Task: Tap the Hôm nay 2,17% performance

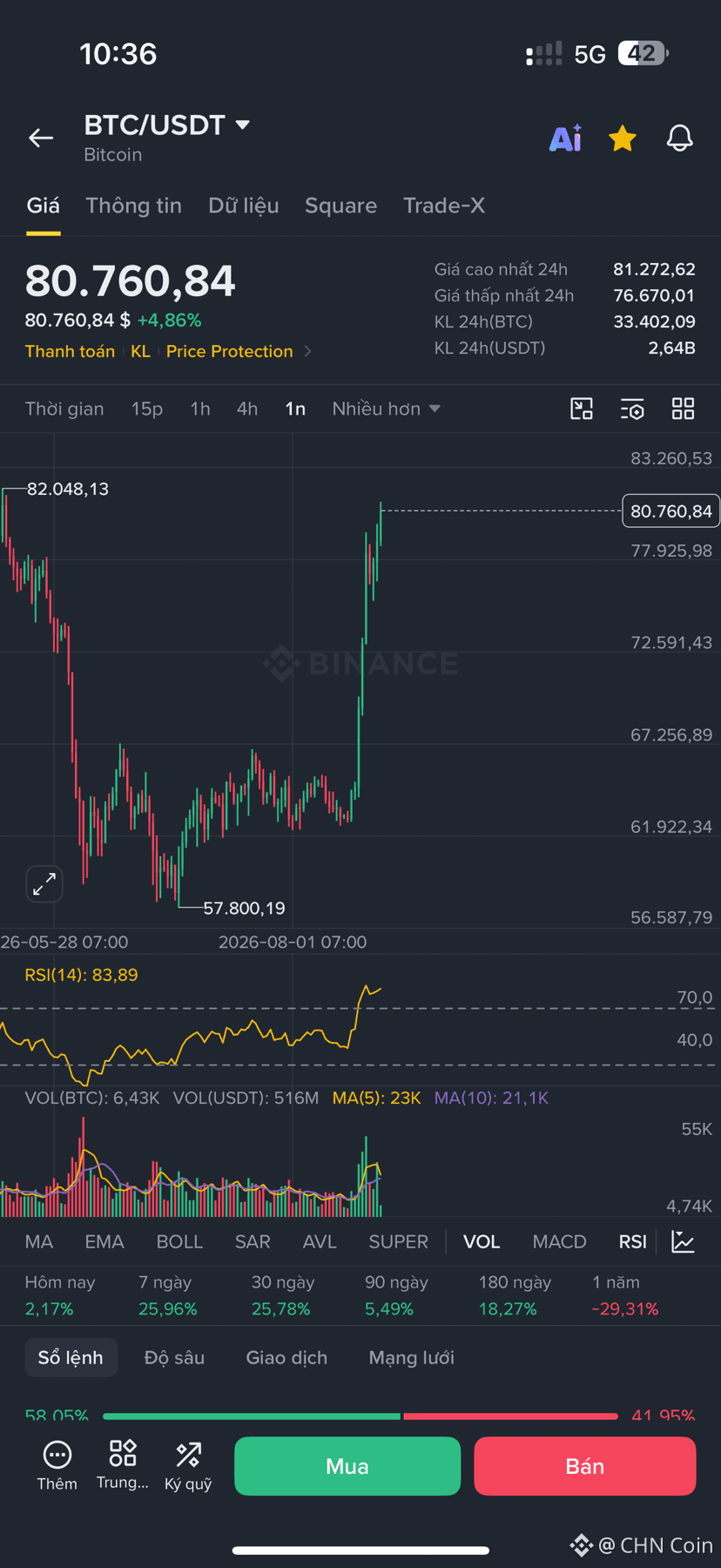Action: [x=59, y=1295]
